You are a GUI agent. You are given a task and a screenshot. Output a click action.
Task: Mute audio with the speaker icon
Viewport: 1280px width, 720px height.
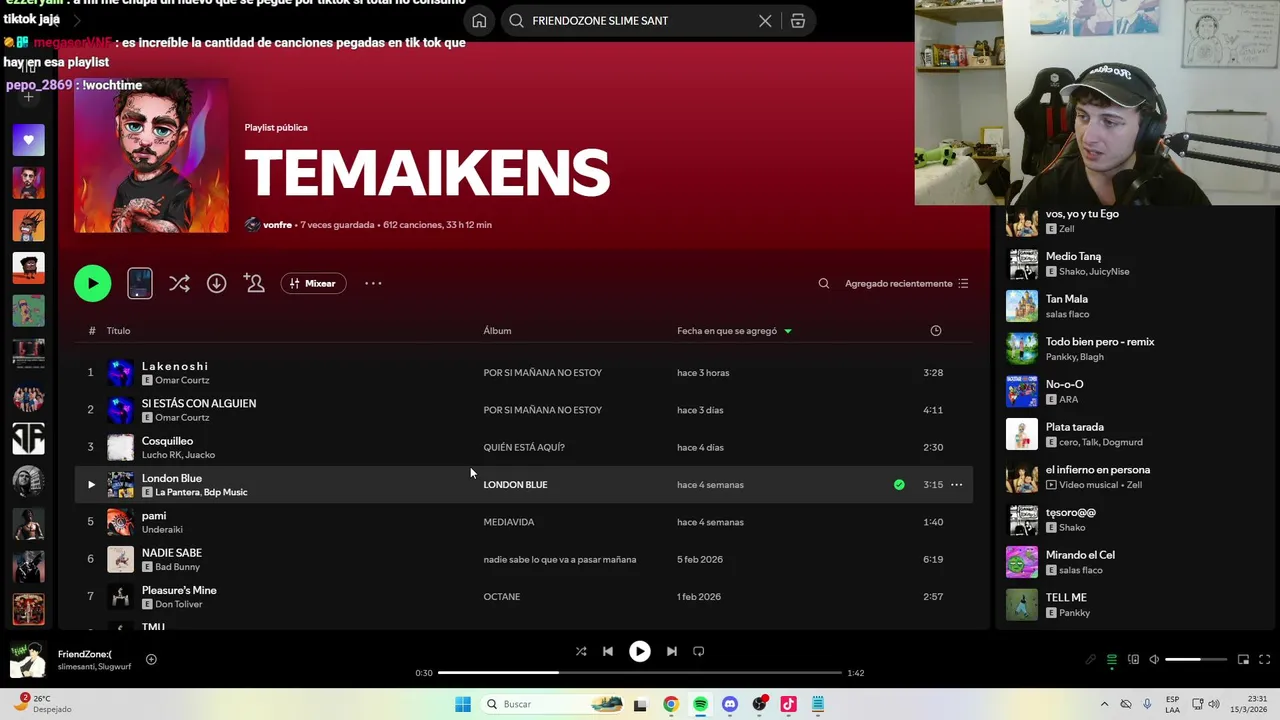pyautogui.click(x=1154, y=660)
